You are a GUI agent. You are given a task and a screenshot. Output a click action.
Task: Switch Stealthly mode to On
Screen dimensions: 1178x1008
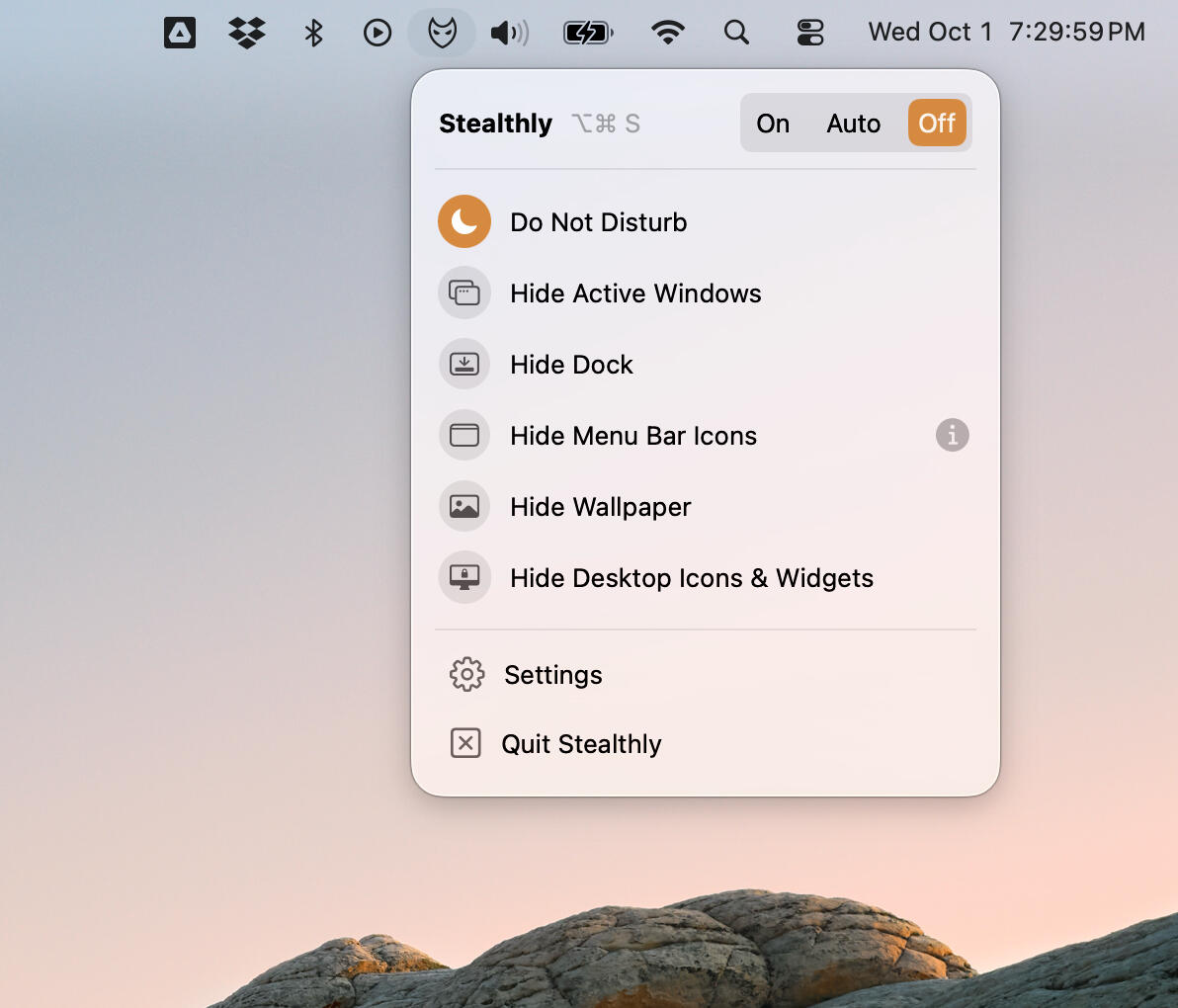pos(773,123)
